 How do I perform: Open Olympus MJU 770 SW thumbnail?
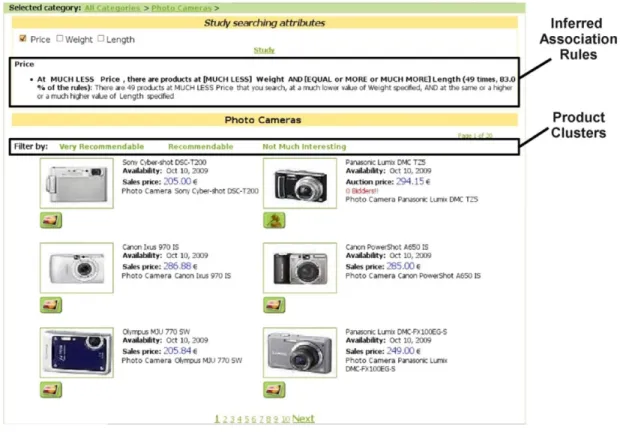tap(77, 353)
